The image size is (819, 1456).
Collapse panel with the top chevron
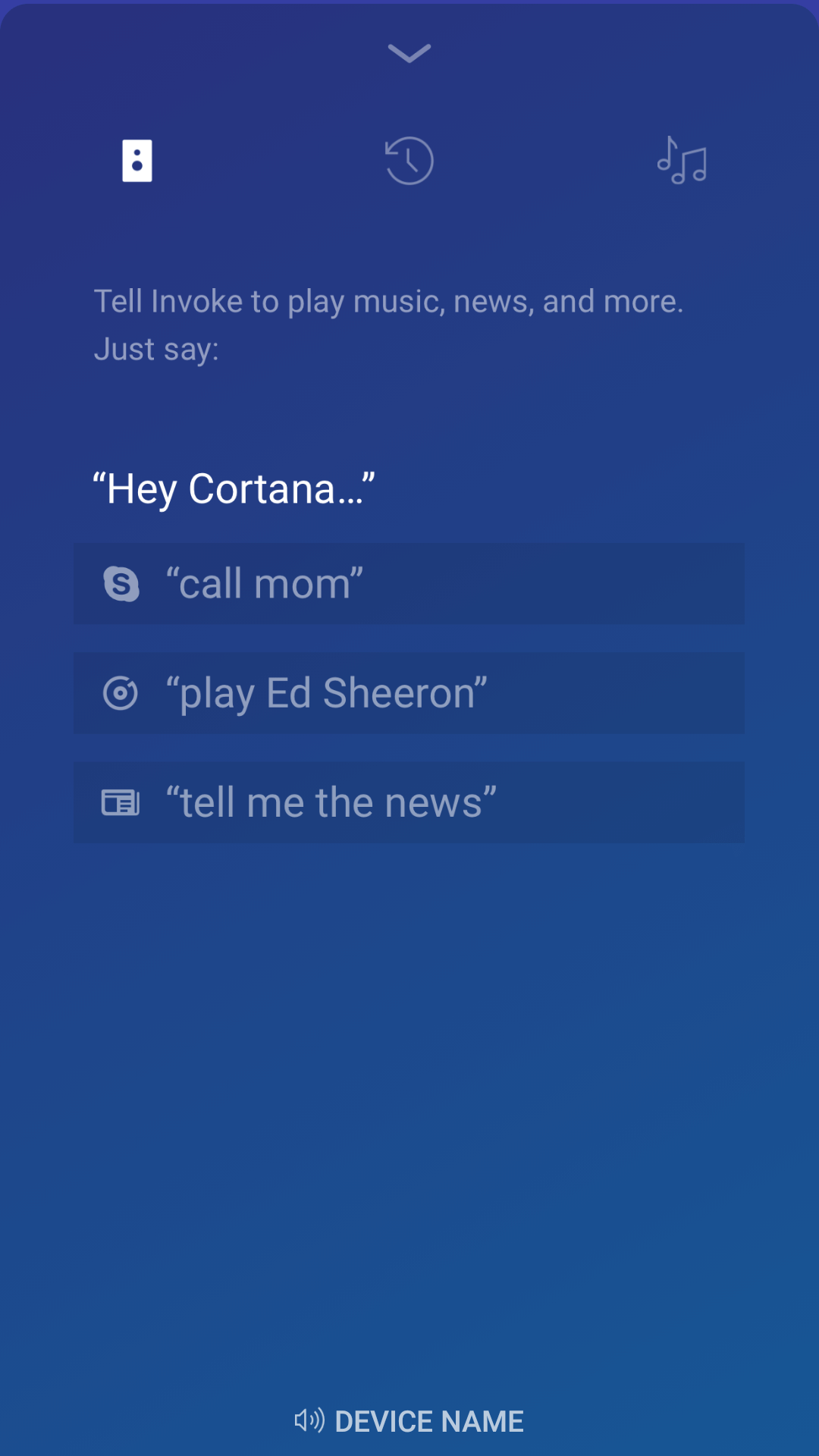[x=409, y=53]
